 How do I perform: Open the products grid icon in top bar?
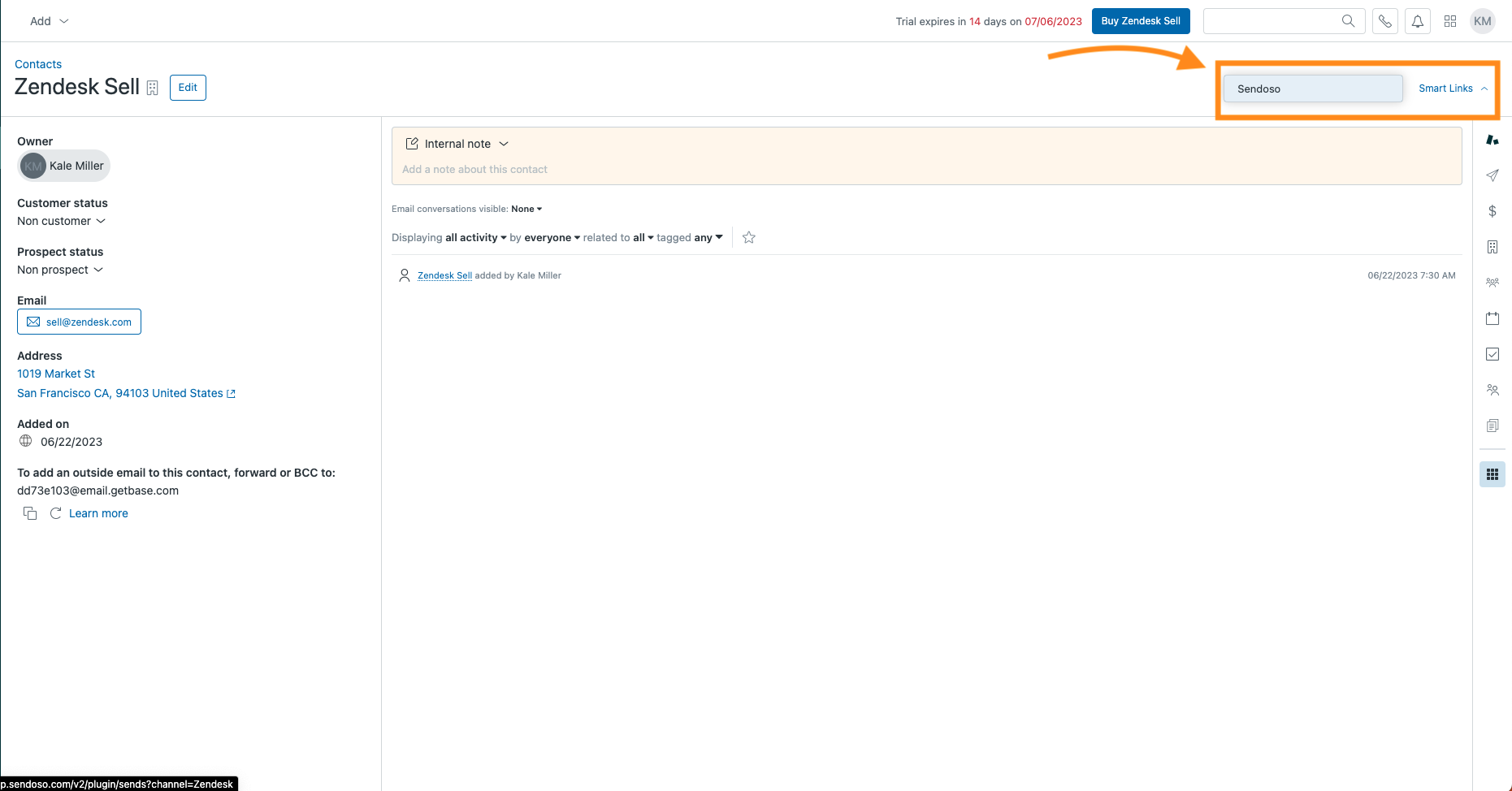click(x=1449, y=21)
